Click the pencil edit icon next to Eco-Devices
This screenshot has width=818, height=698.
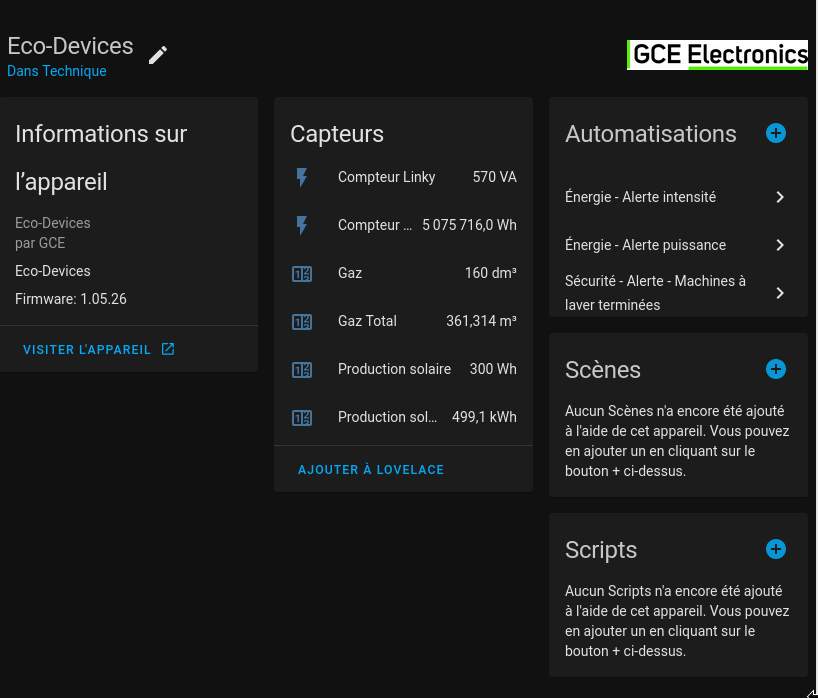click(158, 55)
